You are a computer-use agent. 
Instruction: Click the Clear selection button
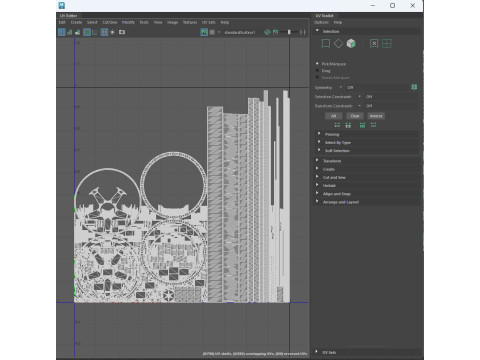[x=355, y=116]
